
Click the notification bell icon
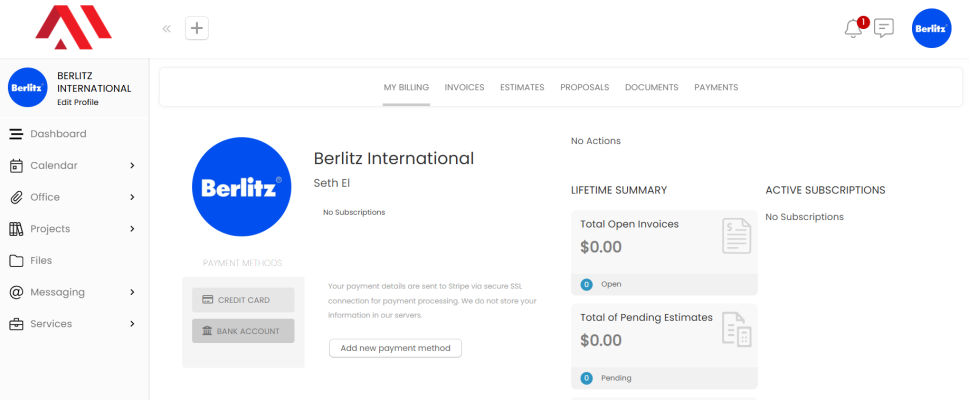(x=853, y=29)
